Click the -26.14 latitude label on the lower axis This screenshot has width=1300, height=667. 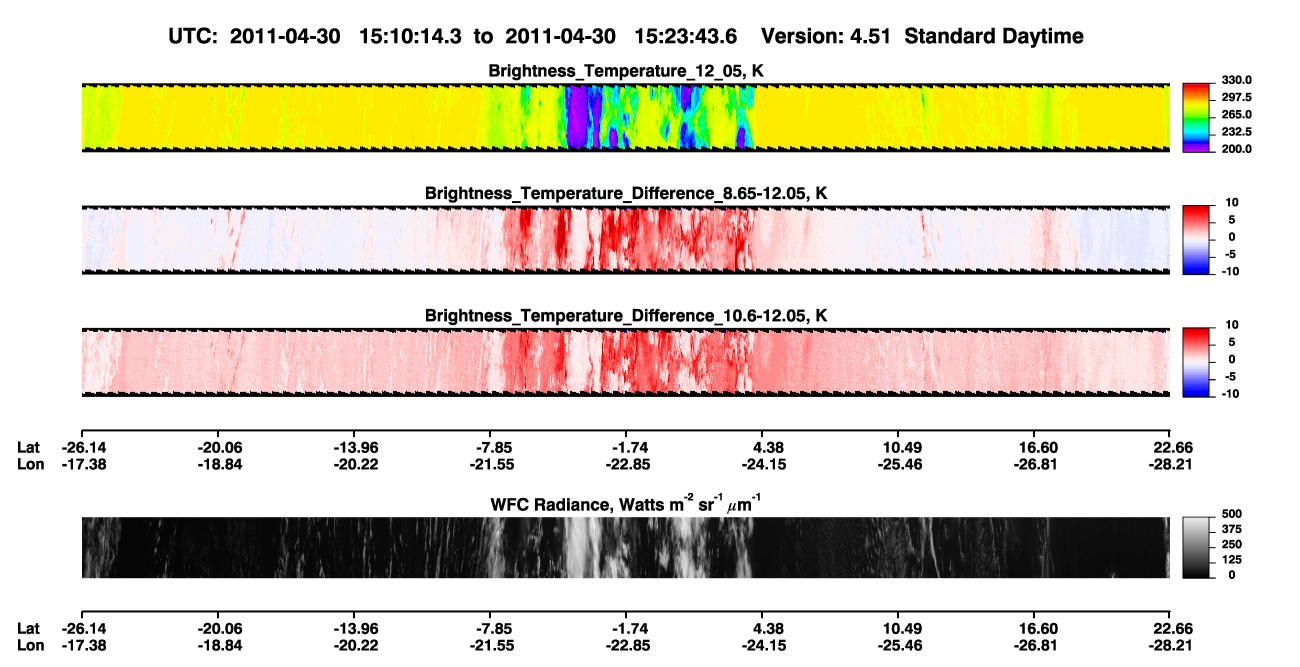tap(81, 627)
